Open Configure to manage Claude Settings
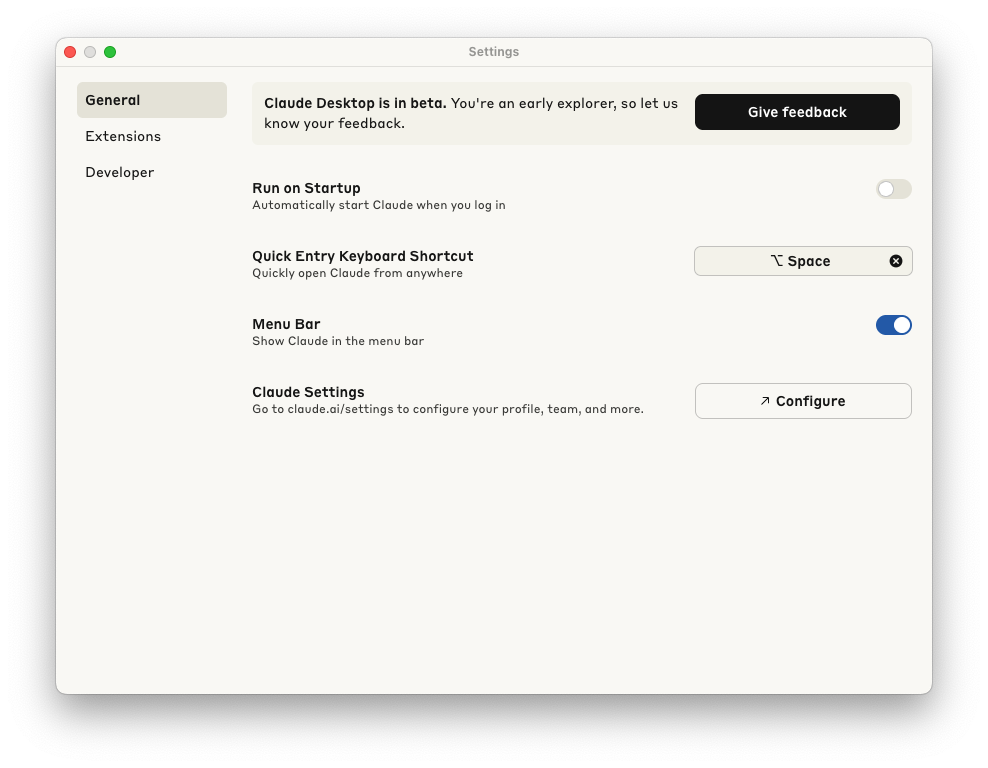Image resolution: width=988 pixels, height=768 pixels. click(x=803, y=400)
